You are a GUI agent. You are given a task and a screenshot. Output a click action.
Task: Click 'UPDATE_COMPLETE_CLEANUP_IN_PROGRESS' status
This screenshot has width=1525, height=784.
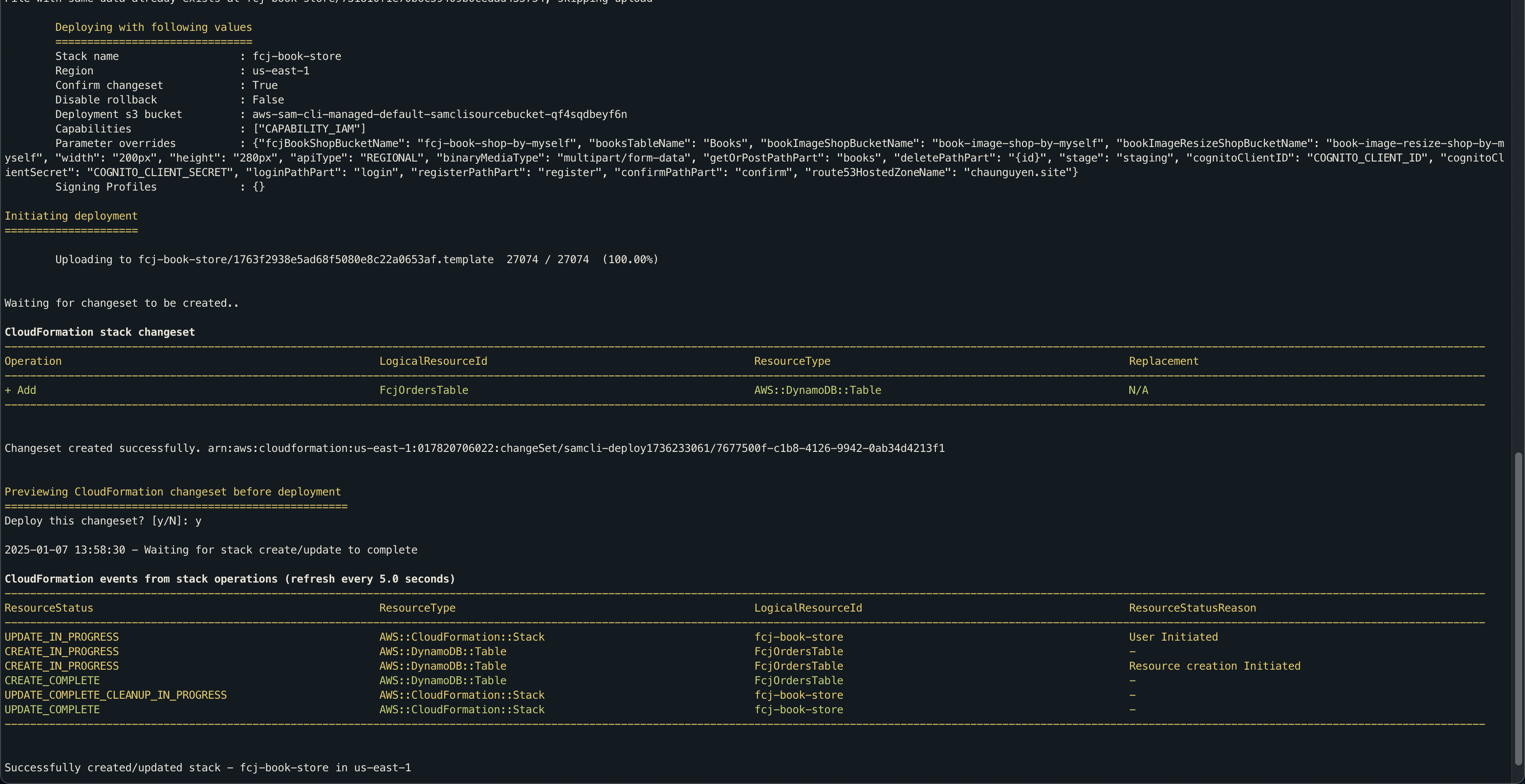click(x=115, y=695)
